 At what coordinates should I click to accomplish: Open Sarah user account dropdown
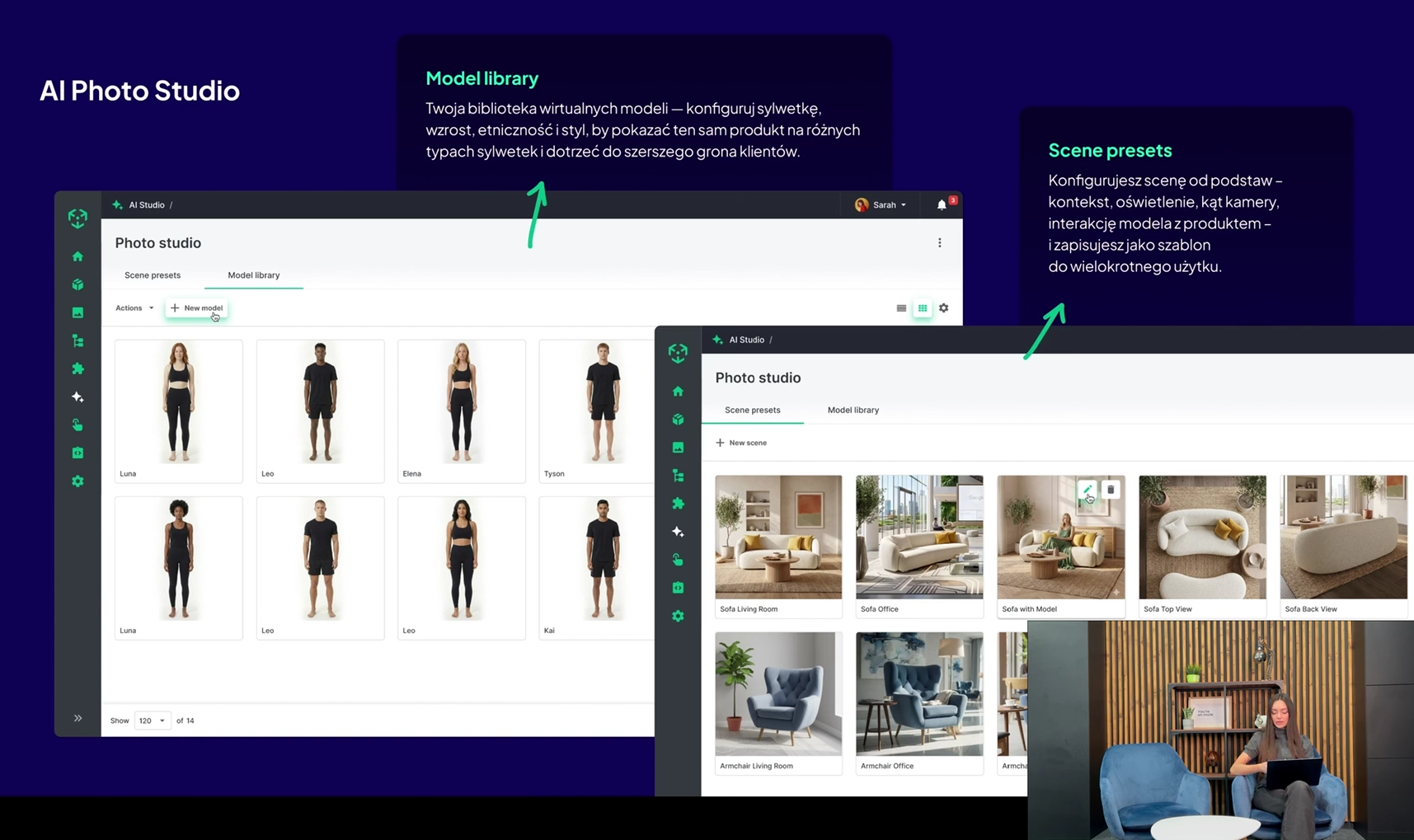tap(881, 204)
